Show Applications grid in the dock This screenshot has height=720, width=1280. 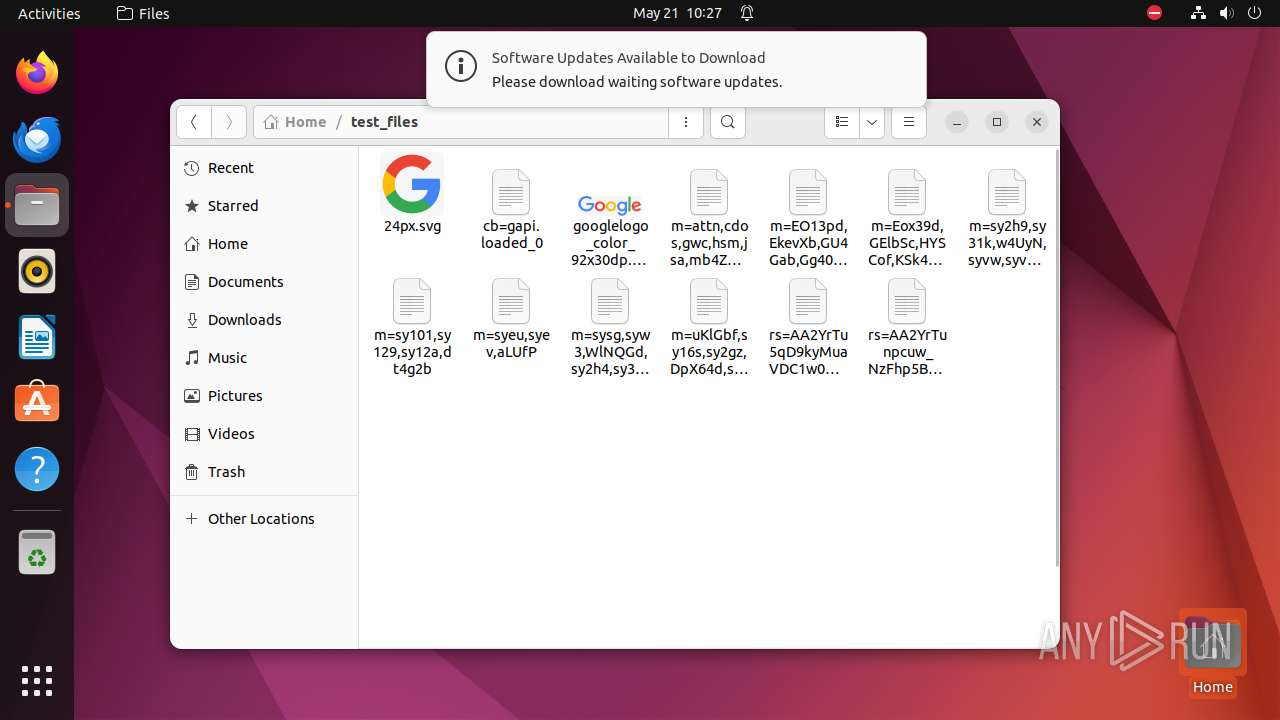click(x=37, y=680)
